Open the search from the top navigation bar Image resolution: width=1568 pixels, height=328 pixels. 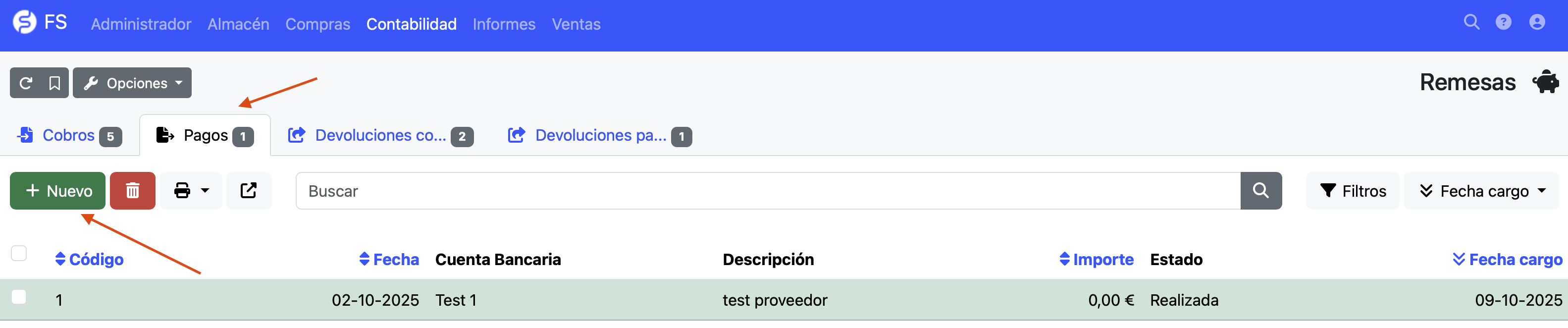click(1472, 22)
